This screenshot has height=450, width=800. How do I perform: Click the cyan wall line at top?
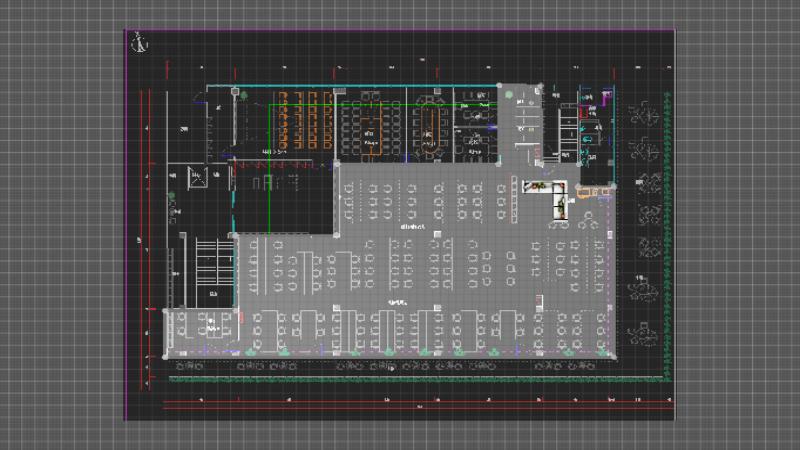pos(370,87)
